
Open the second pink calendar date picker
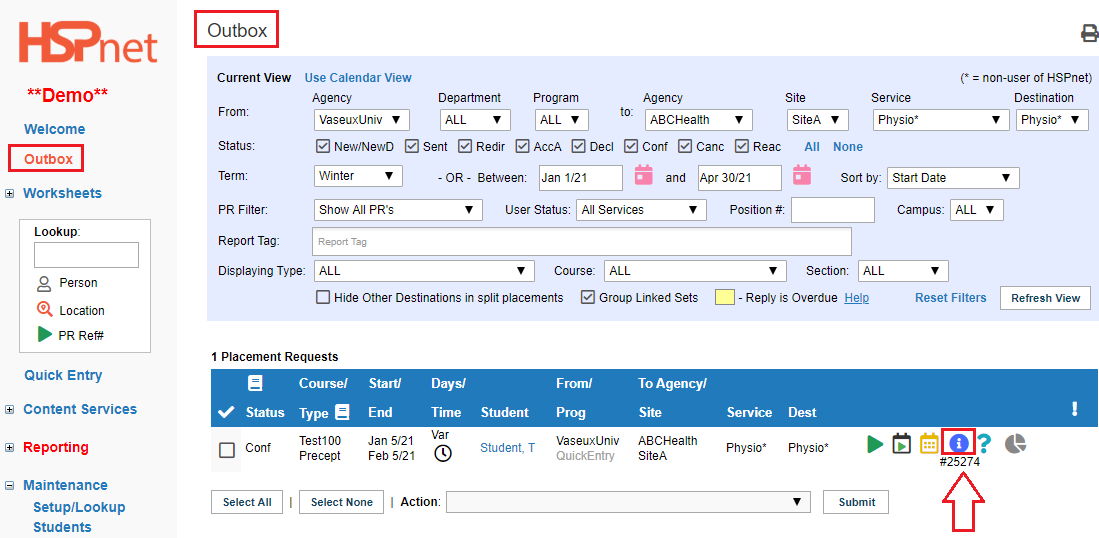pyautogui.click(x=802, y=175)
